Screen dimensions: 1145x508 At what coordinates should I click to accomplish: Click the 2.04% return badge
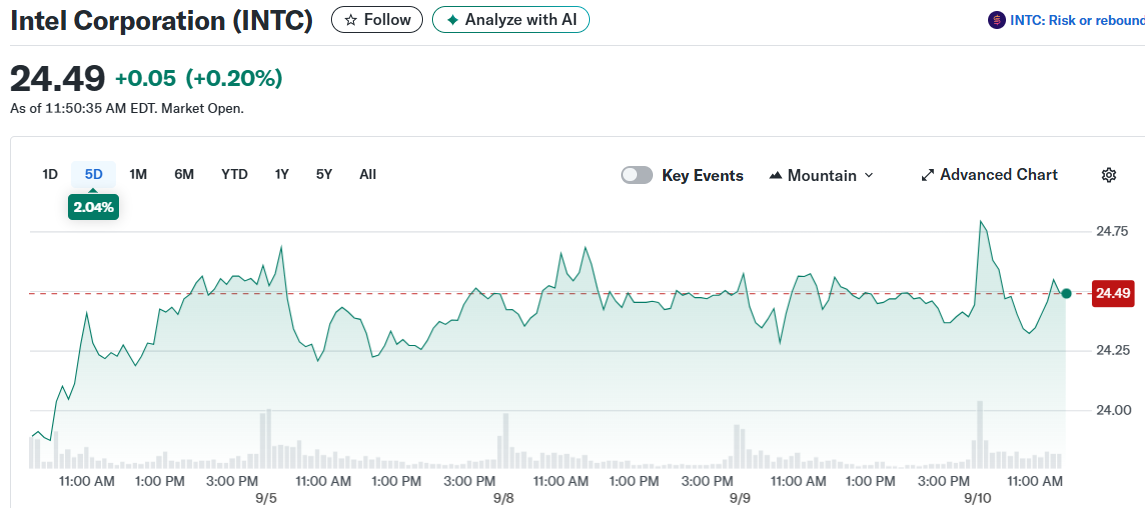click(93, 207)
